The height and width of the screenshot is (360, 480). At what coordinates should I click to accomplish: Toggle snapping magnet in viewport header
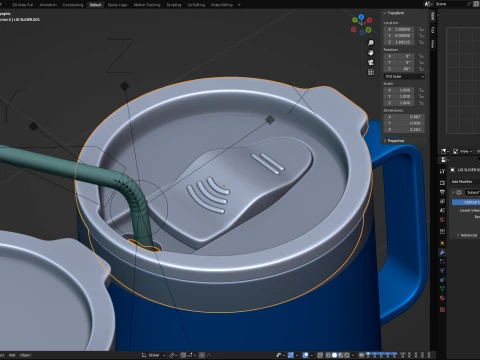(x=183, y=355)
